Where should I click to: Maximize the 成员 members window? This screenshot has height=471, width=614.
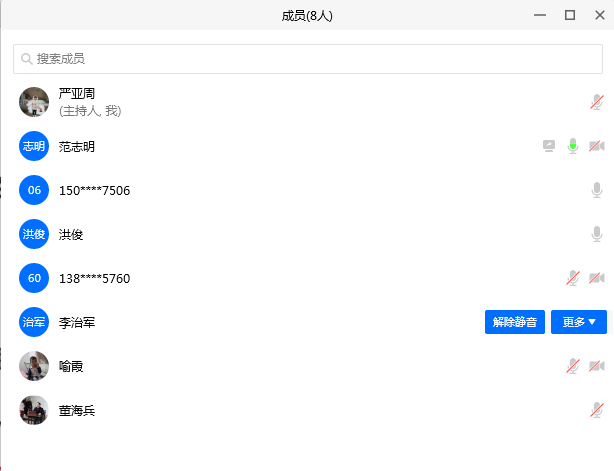tap(570, 15)
